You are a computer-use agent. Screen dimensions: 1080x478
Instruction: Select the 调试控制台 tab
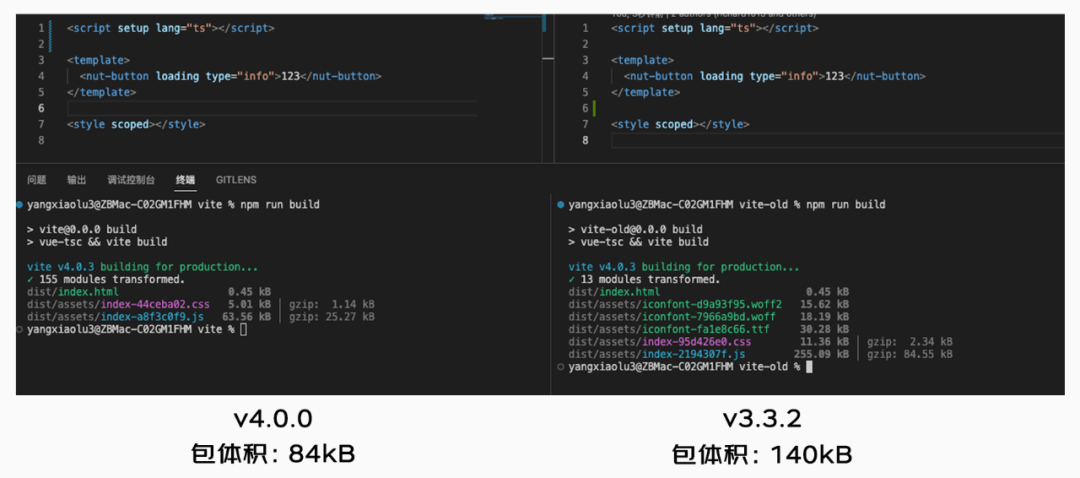(x=131, y=180)
